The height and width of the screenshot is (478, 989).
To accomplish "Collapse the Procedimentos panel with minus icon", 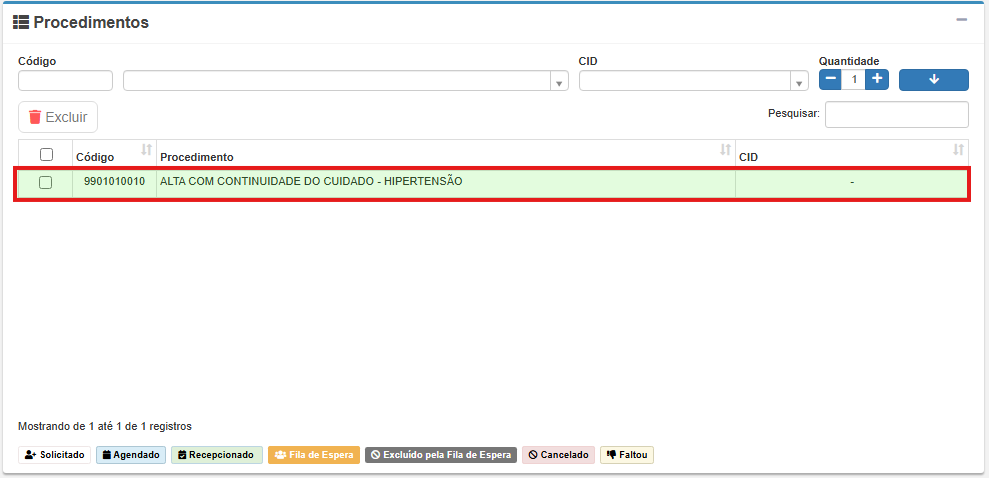I will click(x=961, y=20).
